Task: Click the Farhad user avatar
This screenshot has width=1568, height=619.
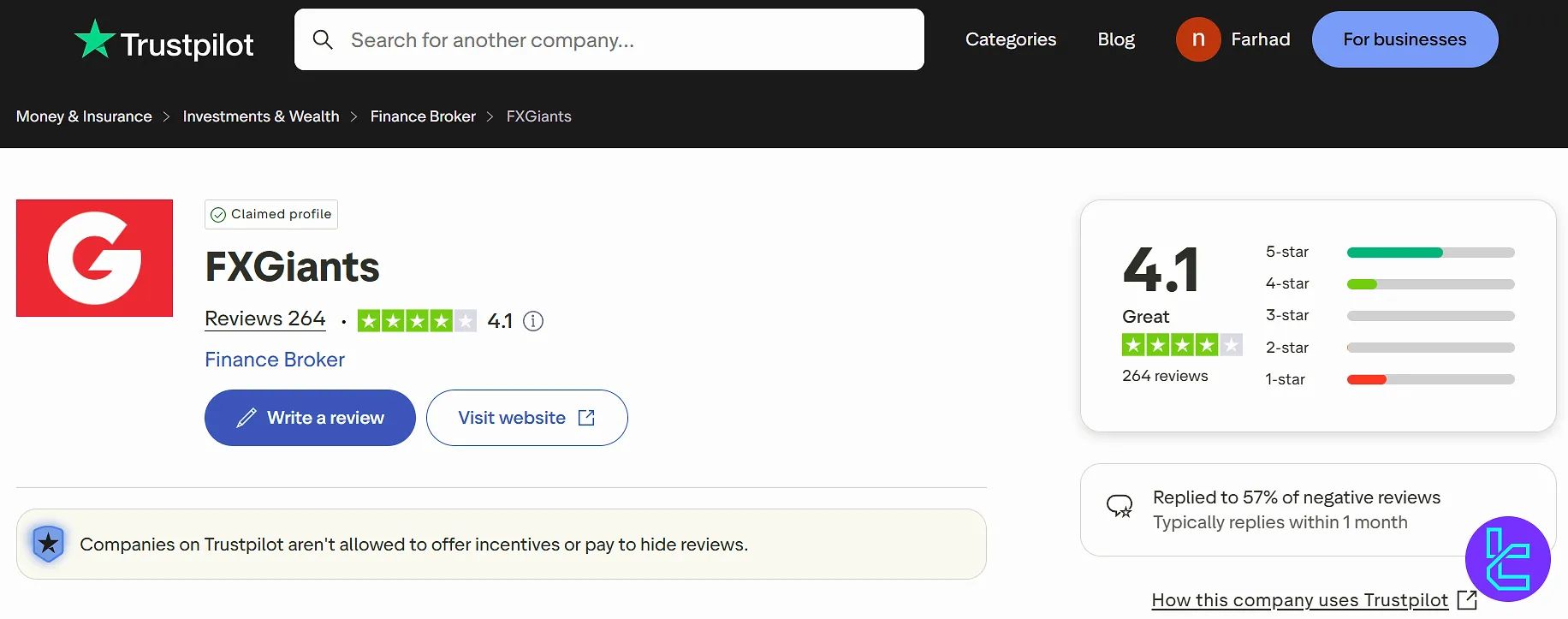Action: (x=1198, y=39)
